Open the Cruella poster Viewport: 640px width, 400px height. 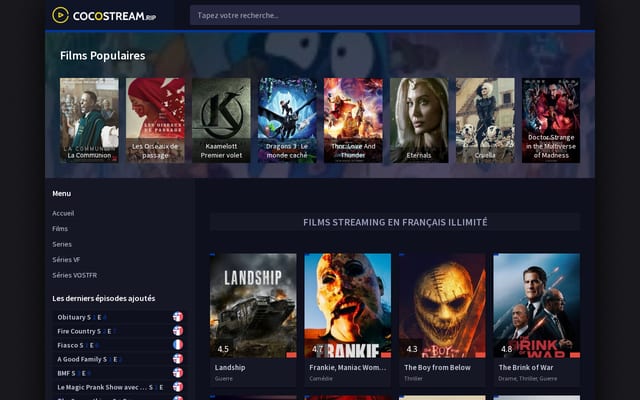coord(485,120)
